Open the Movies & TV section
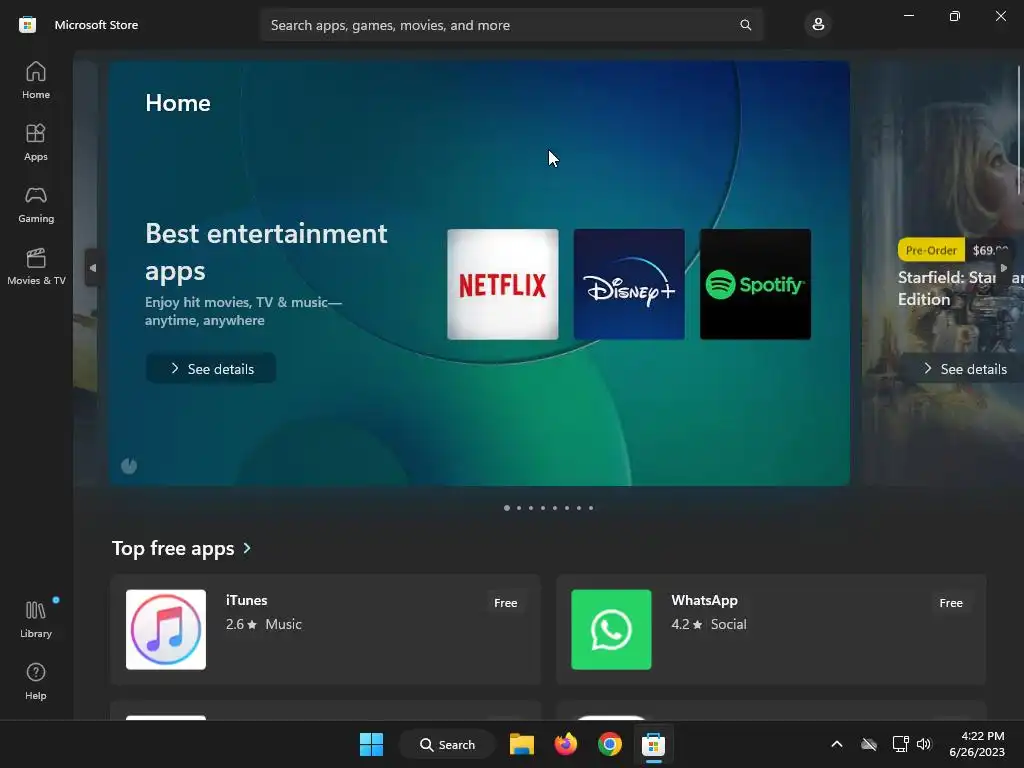1024x768 pixels. click(36, 266)
